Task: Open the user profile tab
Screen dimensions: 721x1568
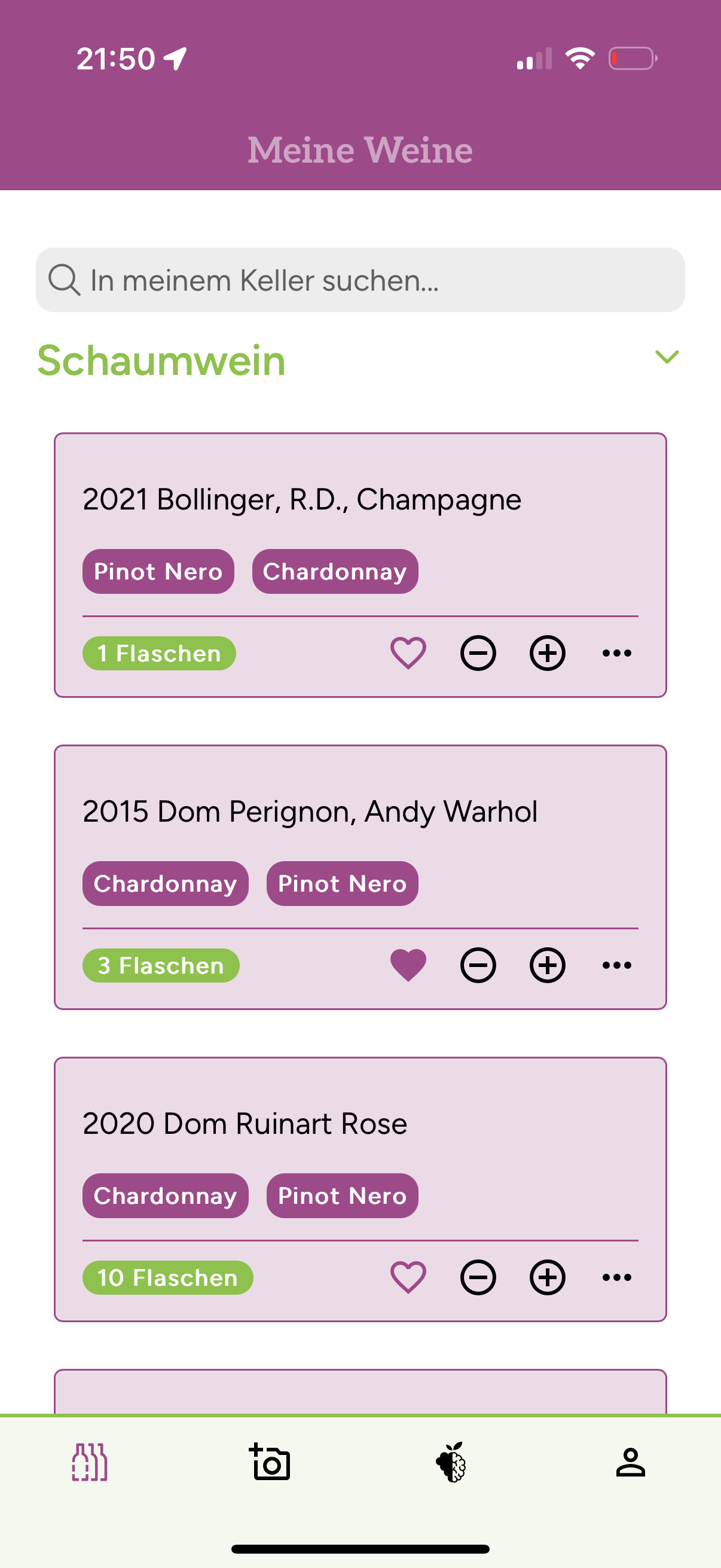Action: click(630, 1462)
